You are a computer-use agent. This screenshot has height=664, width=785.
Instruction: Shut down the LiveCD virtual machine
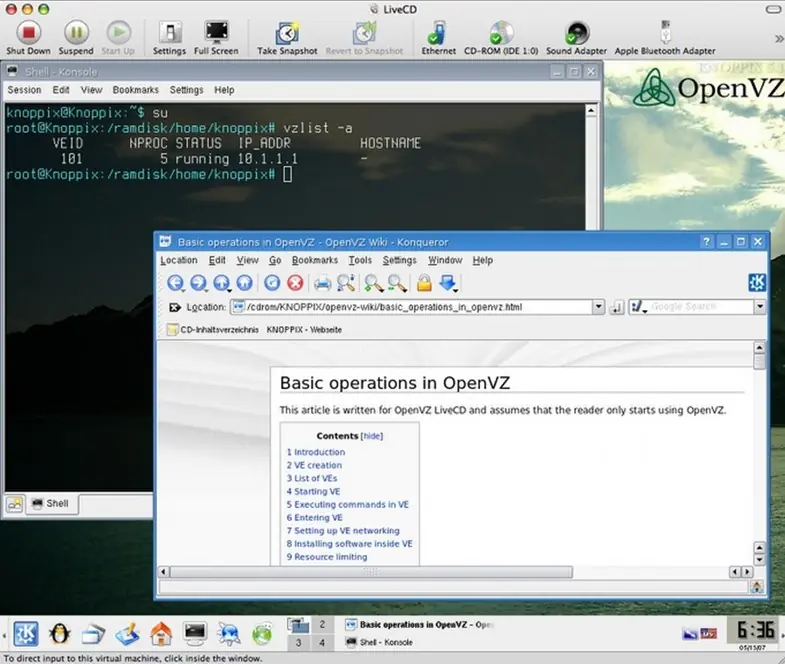pos(28,38)
